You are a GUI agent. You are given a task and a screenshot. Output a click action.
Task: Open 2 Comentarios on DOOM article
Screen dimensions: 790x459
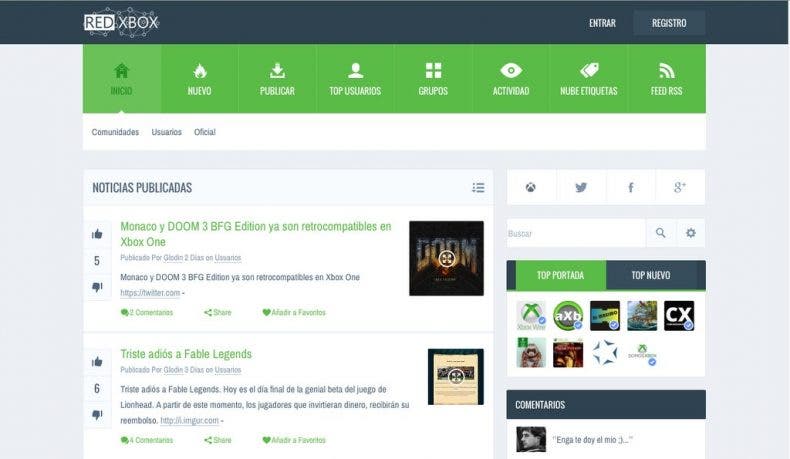pyautogui.click(x=147, y=312)
